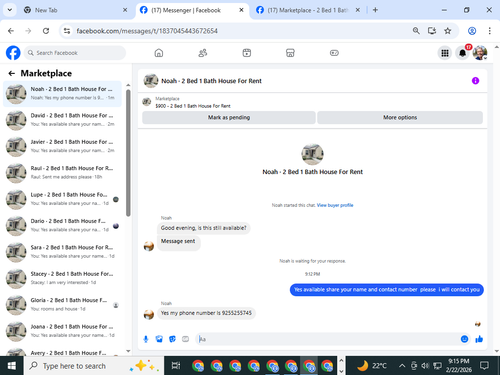The width and height of the screenshot is (500, 375).
Task: Click the phone number message from Noah
Action: [206, 313]
